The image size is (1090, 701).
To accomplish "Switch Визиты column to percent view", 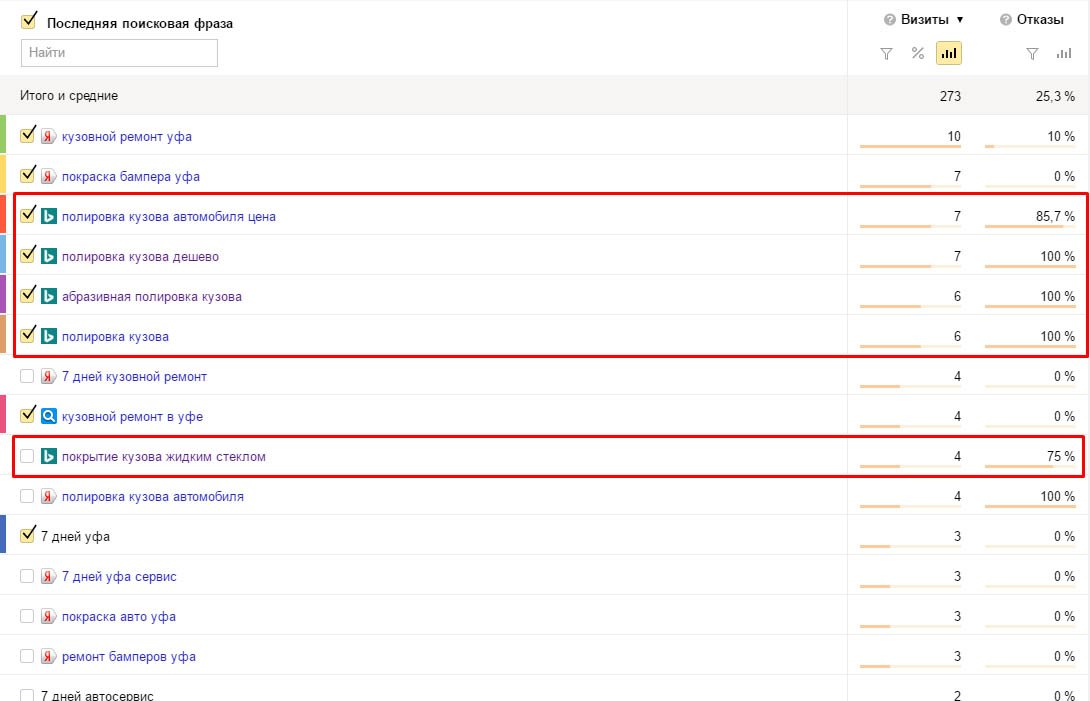I will tap(918, 54).
